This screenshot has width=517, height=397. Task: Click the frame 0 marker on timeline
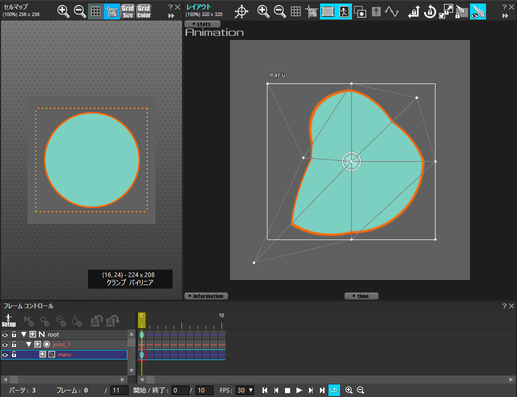coord(141,320)
